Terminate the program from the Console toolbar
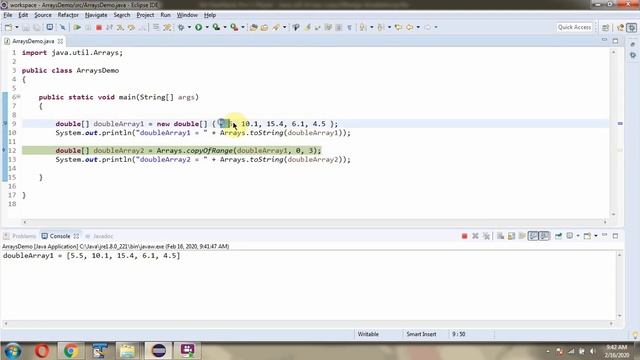Image resolution: width=640 pixels, height=360 pixels. click(464, 236)
